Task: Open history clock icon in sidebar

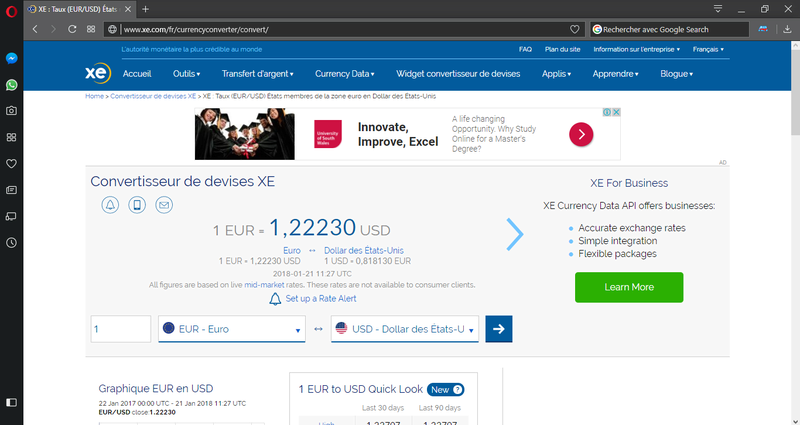Action: (11, 243)
